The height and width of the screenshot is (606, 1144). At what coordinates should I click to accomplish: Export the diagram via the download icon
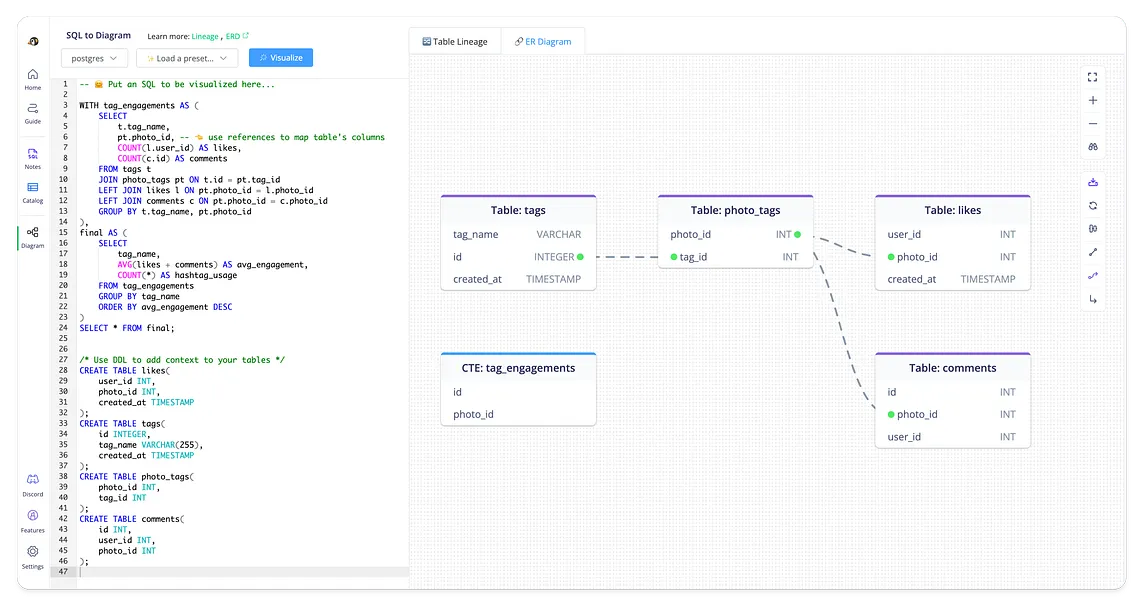1092,181
